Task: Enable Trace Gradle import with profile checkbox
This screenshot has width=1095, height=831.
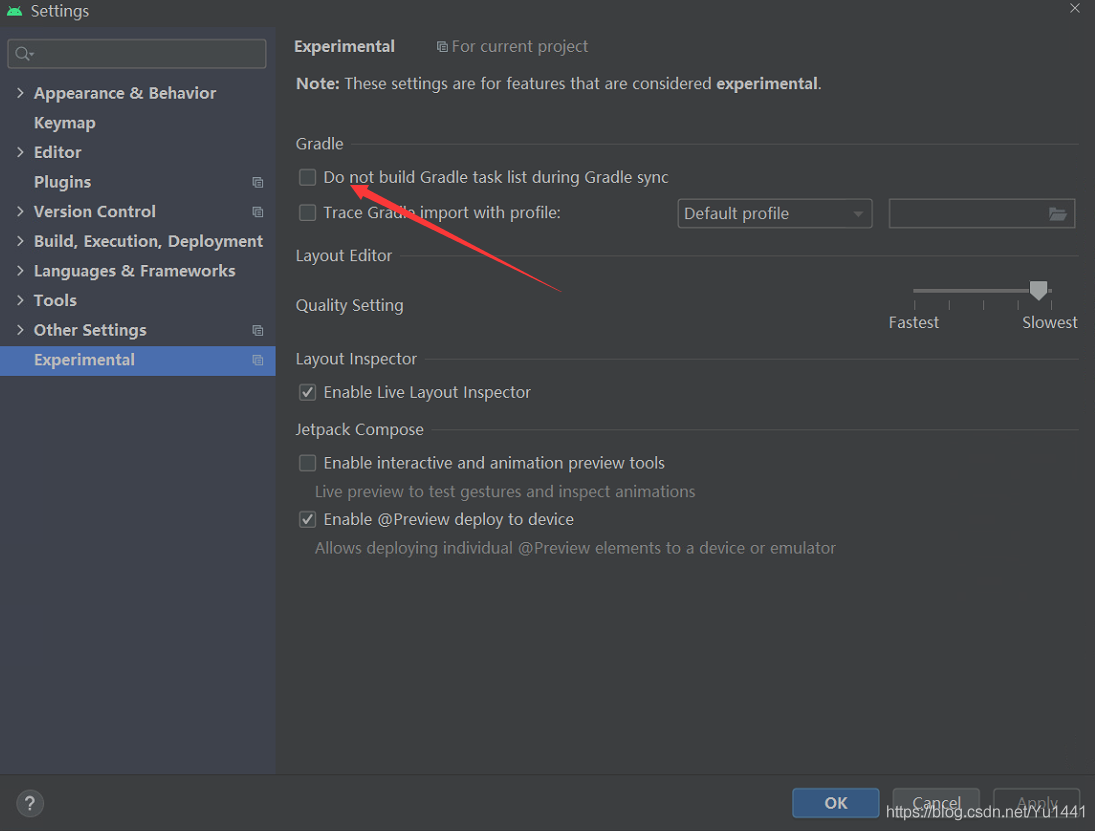Action: (307, 212)
